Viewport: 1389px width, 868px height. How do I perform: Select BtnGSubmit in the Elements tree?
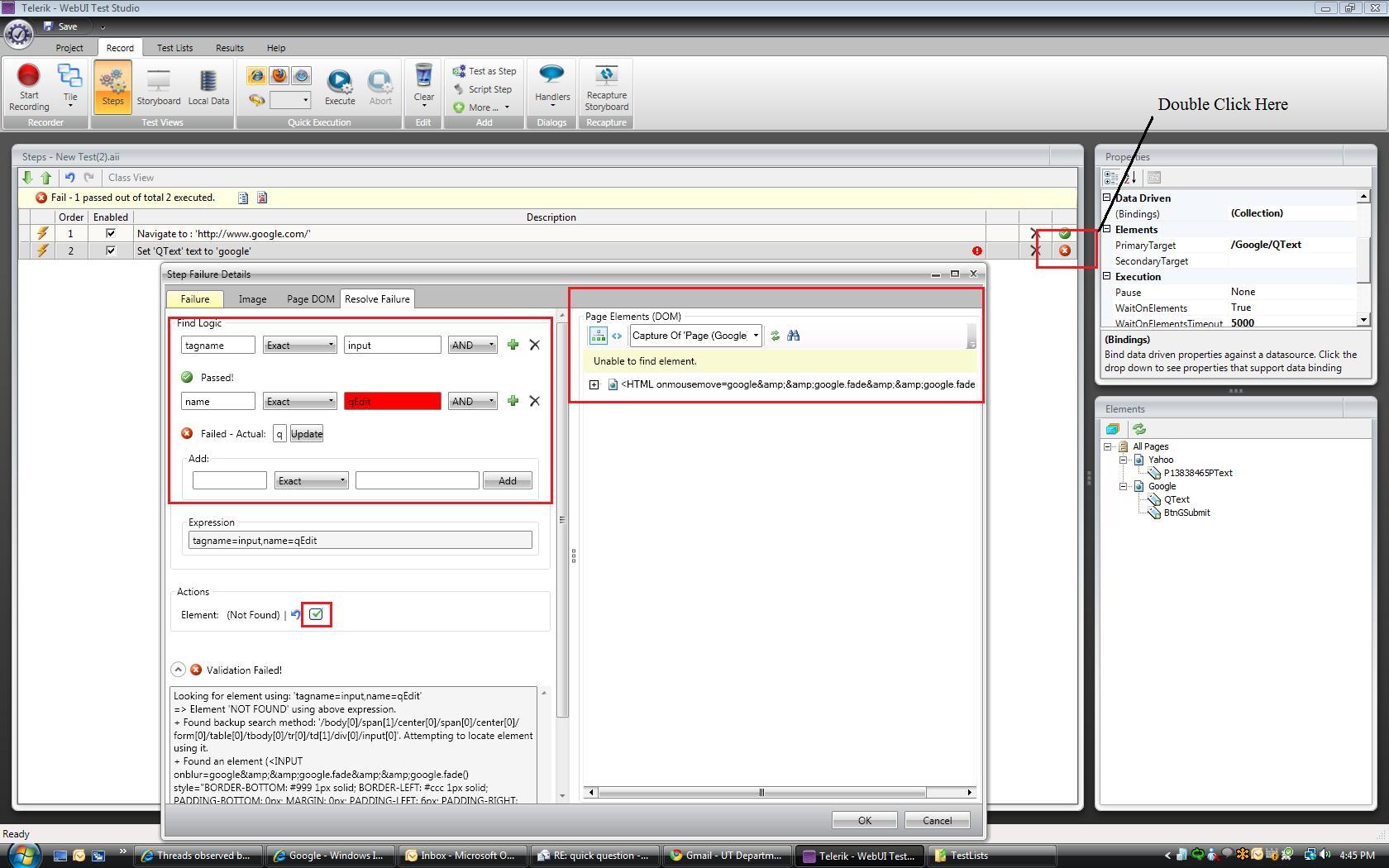[x=1186, y=513]
